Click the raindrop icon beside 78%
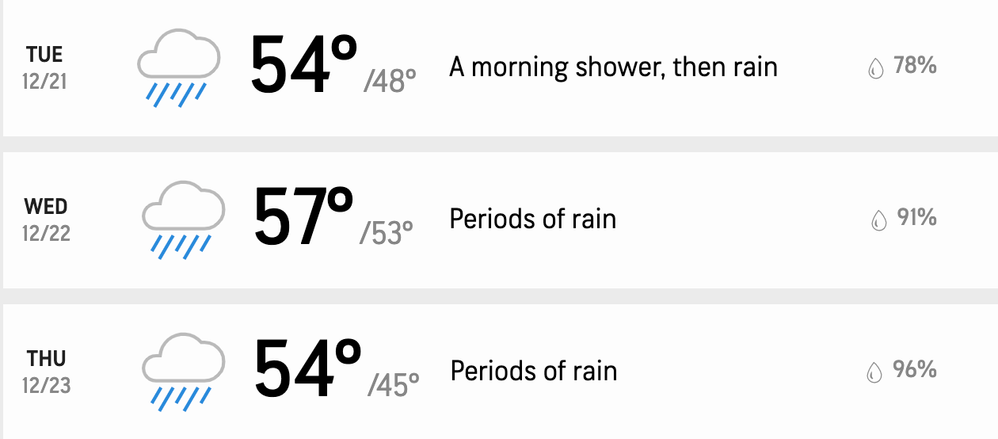This screenshot has width=998, height=439. pos(876,68)
